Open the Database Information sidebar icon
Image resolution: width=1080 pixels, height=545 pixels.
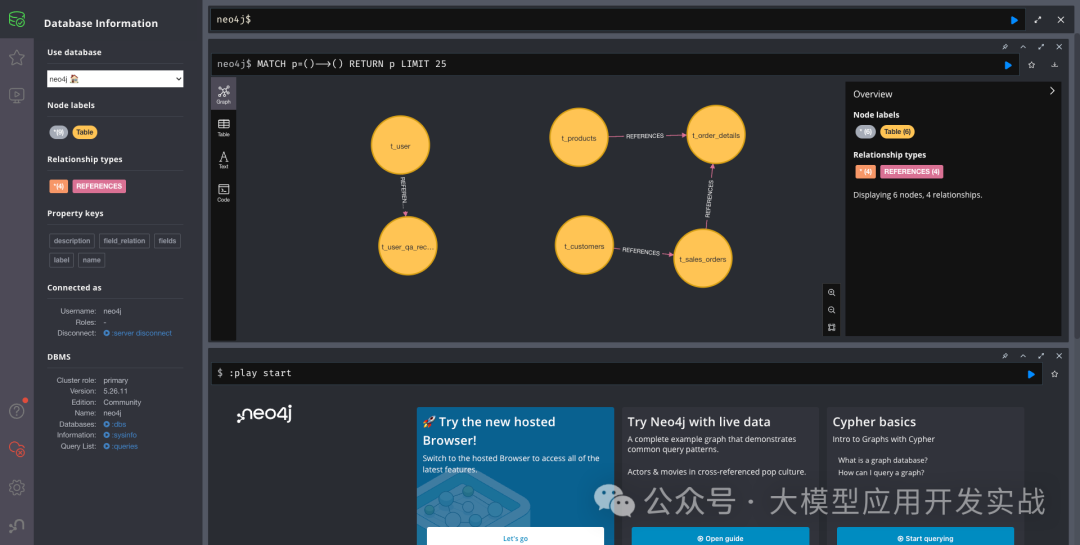[x=17, y=19]
